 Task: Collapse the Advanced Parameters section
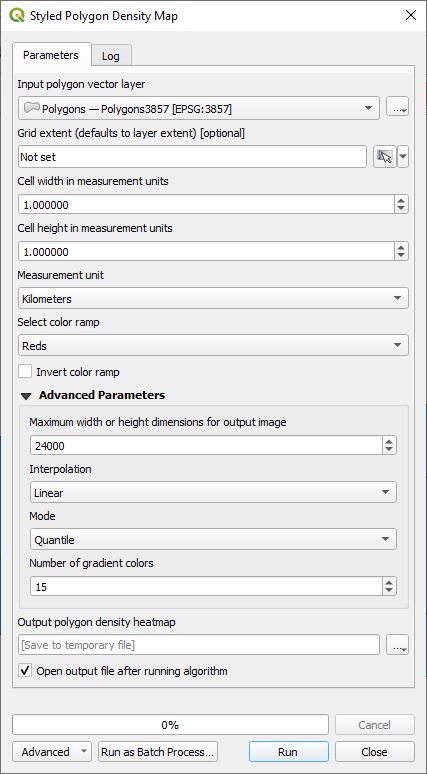coord(26,396)
